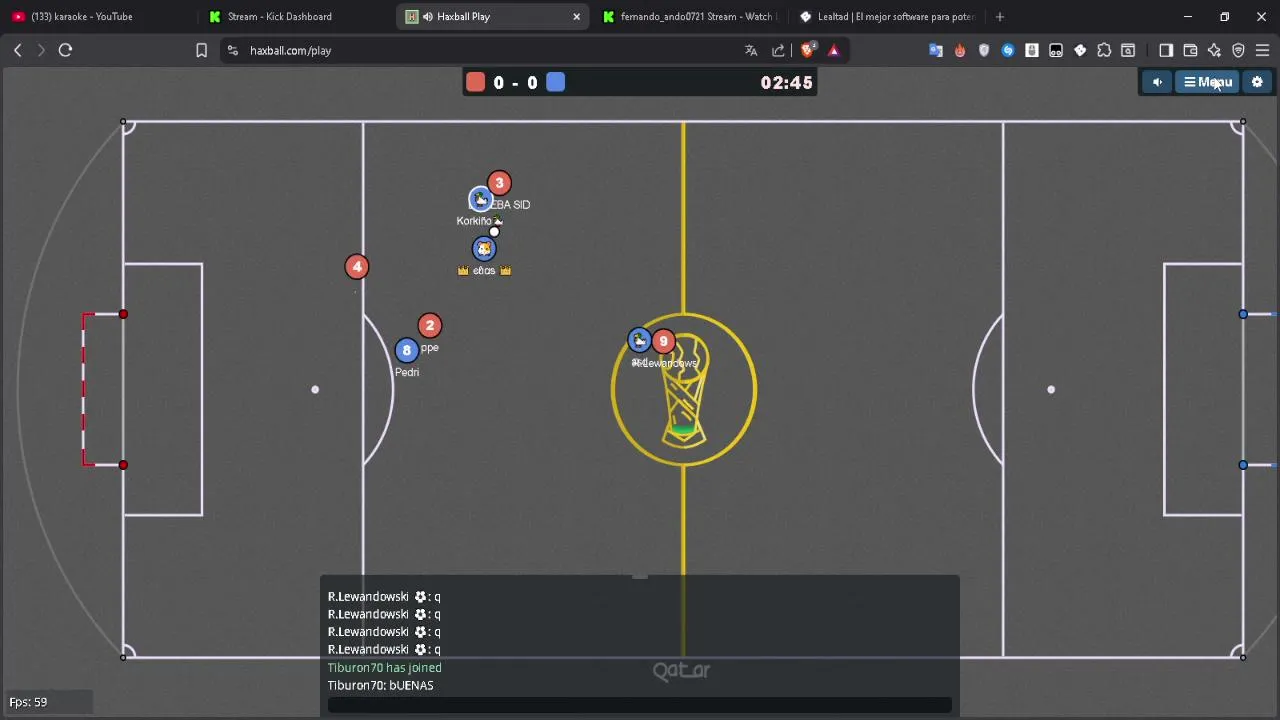Viewport: 1280px width, 720px height.
Task: Click the chat input field
Action: (640, 705)
